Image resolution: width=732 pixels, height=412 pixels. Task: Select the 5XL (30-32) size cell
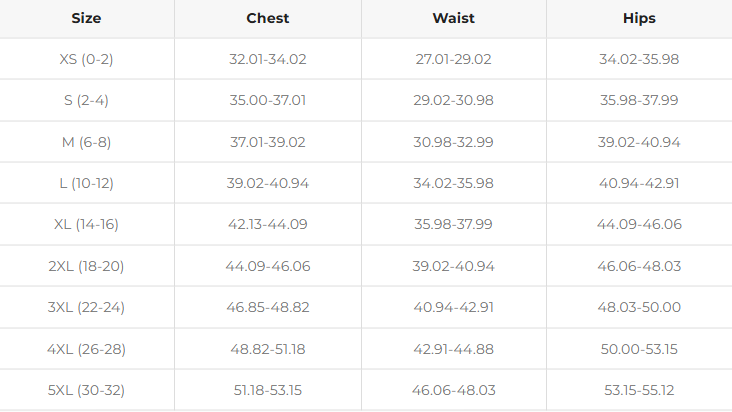[x=86, y=390]
